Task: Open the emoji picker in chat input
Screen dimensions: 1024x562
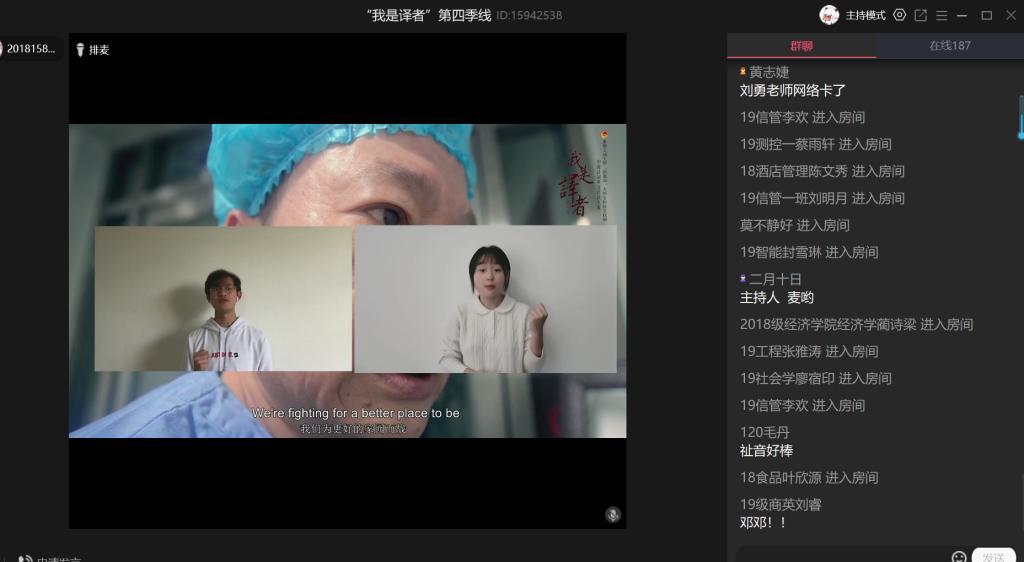Action: (x=959, y=556)
